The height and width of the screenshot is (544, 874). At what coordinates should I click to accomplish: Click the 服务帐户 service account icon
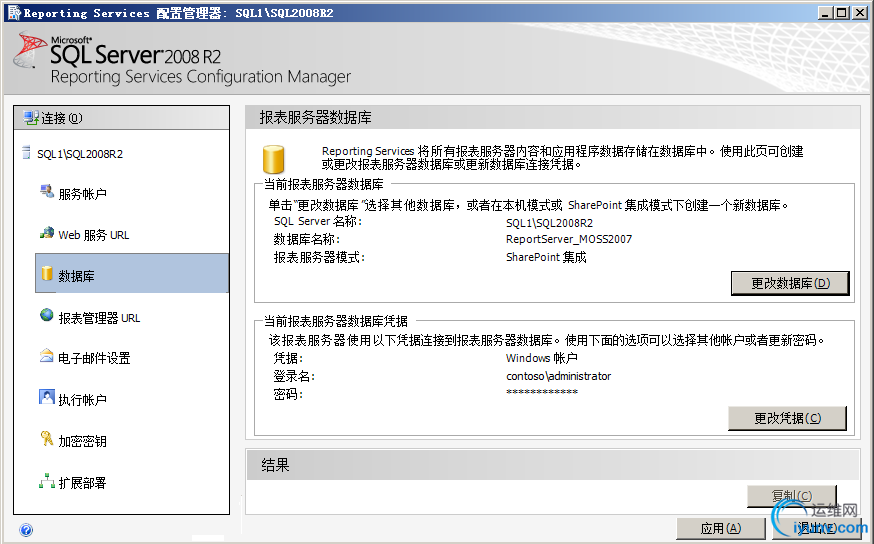click(47, 191)
